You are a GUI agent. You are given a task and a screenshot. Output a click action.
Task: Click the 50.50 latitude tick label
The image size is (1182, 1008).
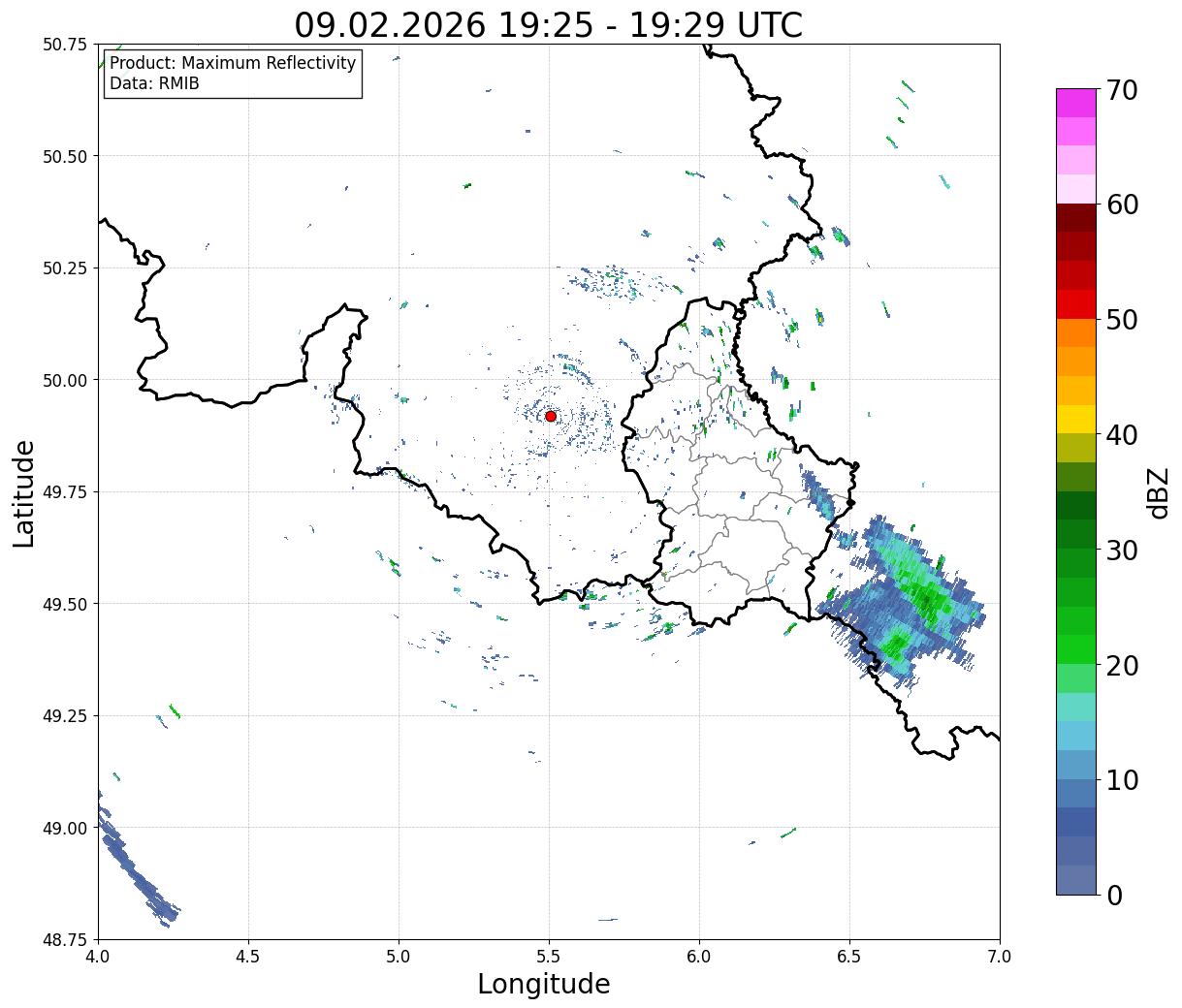pyautogui.click(x=65, y=156)
